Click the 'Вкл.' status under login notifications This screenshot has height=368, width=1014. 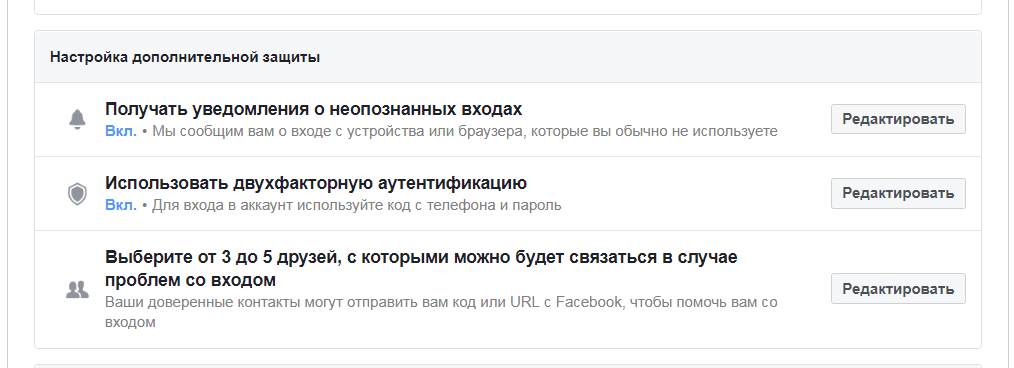[121, 131]
